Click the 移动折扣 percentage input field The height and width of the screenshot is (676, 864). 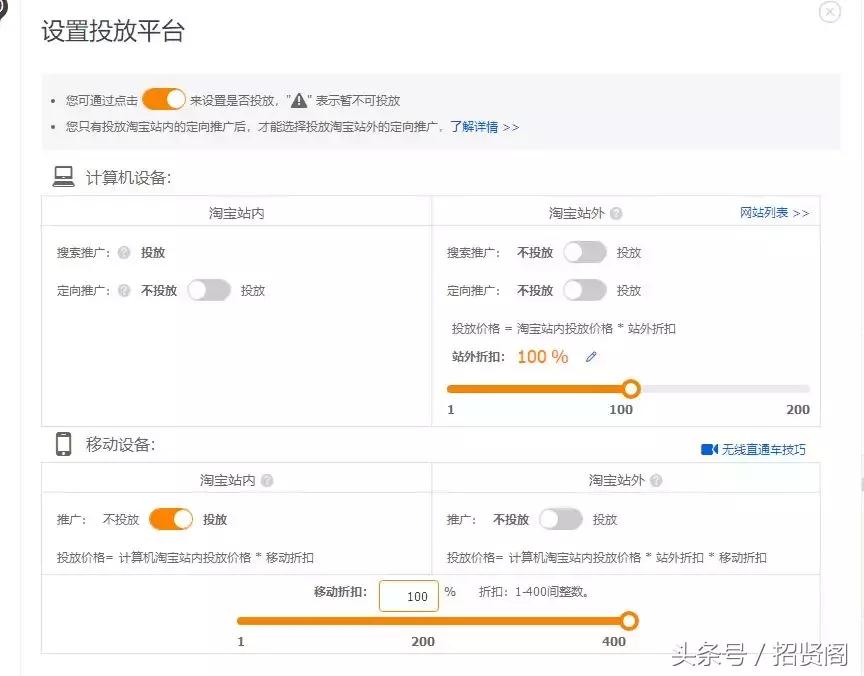coord(409,596)
